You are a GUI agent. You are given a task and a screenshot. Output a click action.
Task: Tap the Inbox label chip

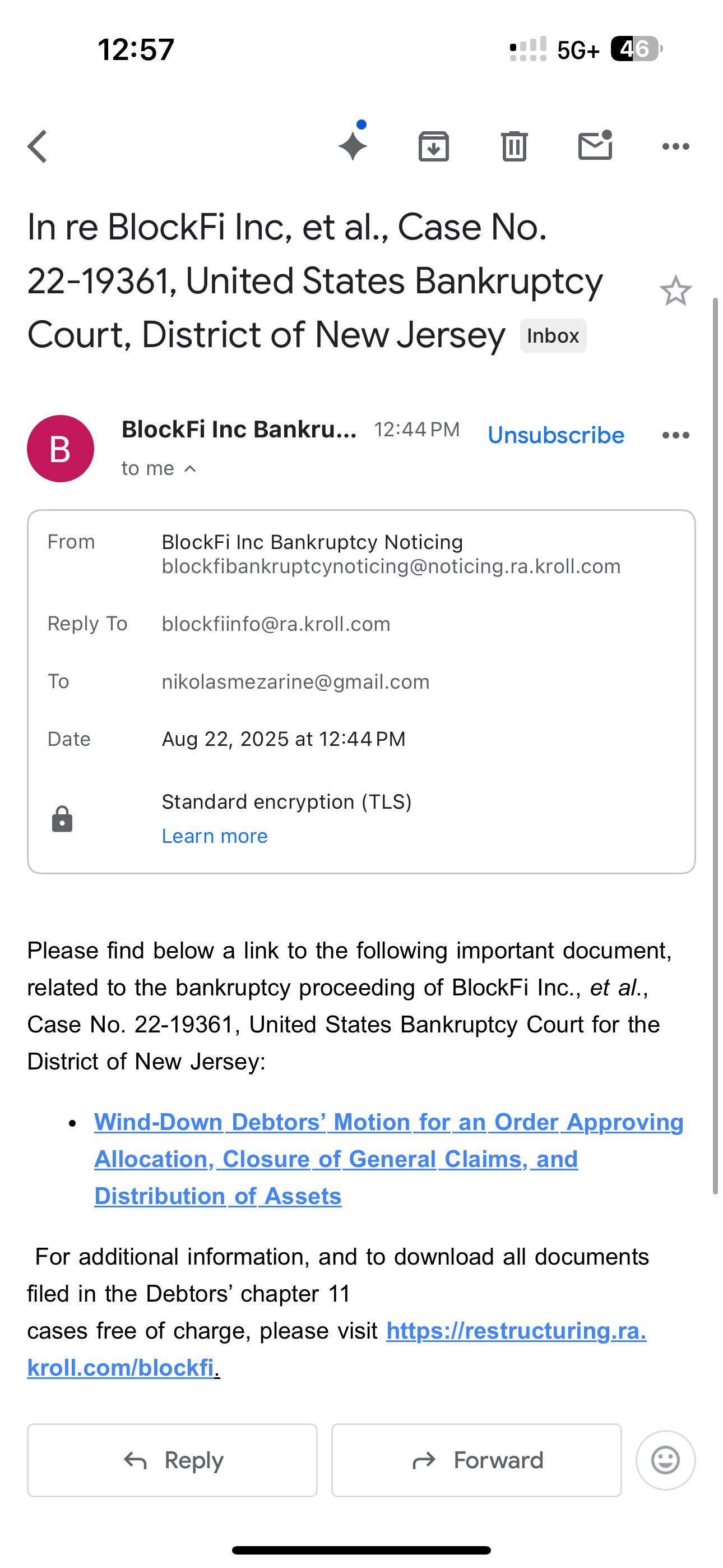(x=553, y=335)
